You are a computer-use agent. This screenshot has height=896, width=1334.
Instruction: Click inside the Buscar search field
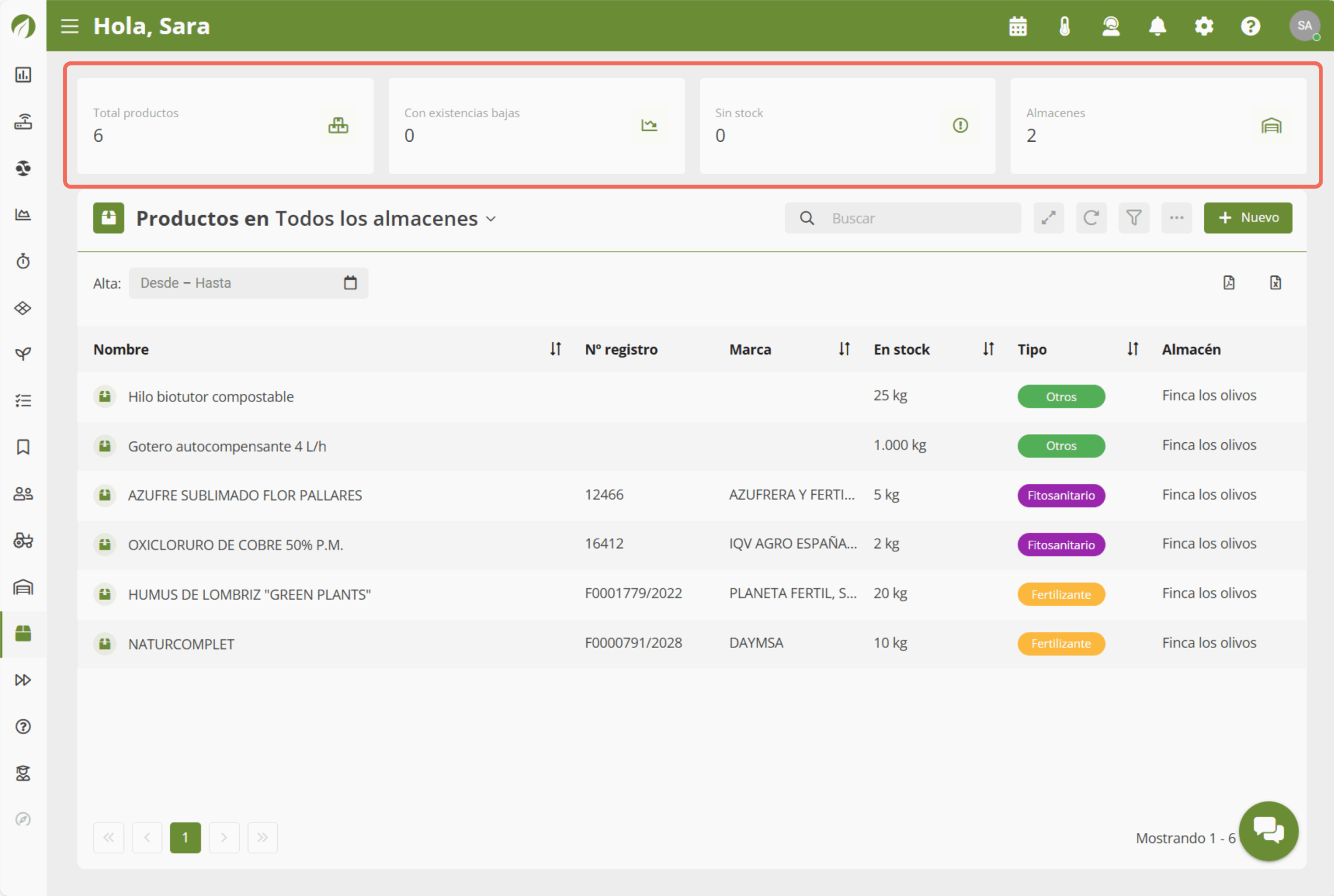[915, 218]
